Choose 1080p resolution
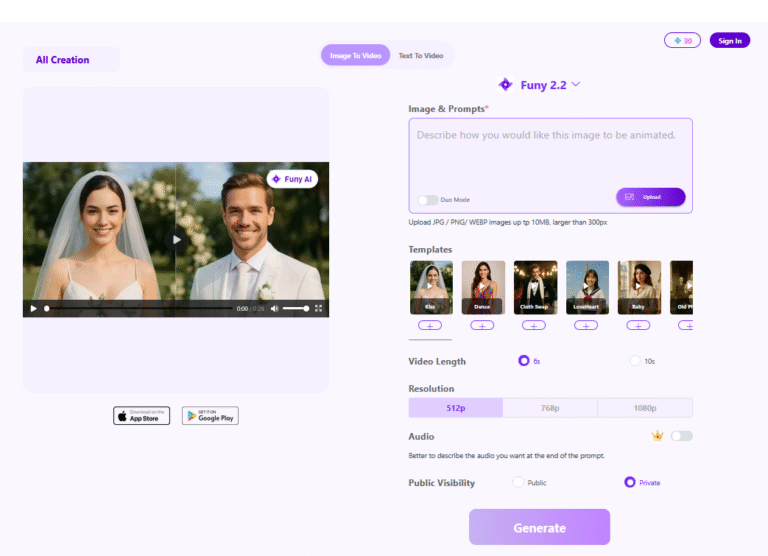 click(x=645, y=408)
